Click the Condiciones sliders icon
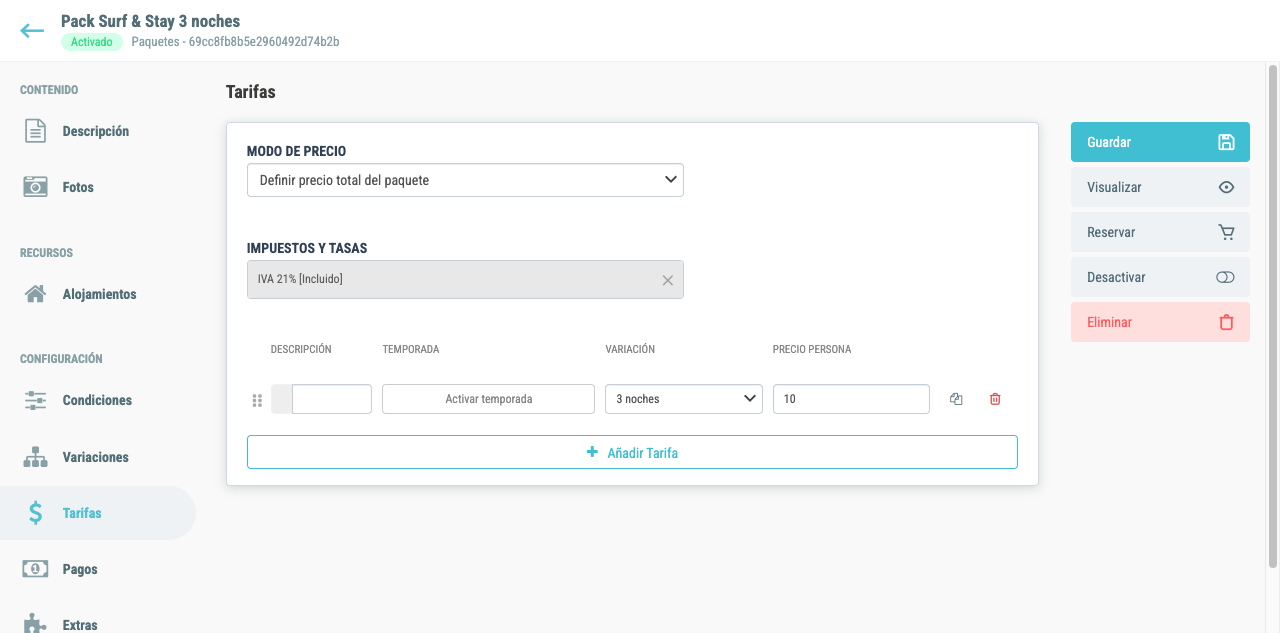Viewport: 1280px width, 633px height. click(36, 401)
